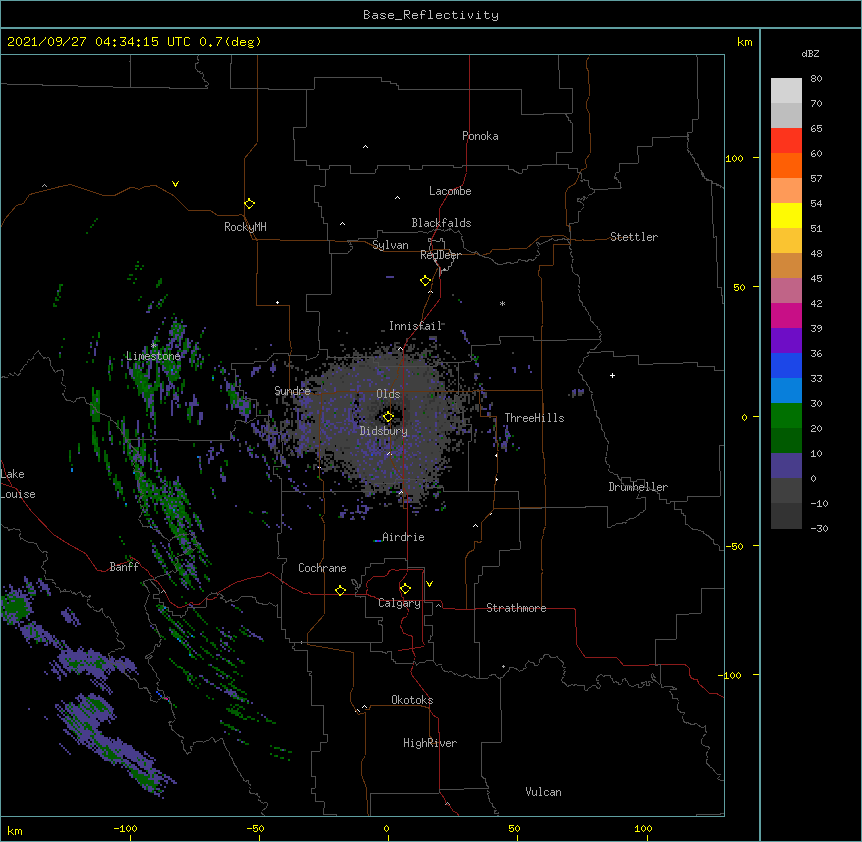This screenshot has width=862, height=842.
Task: Click the Lake Louise label
Action: tap(18, 484)
